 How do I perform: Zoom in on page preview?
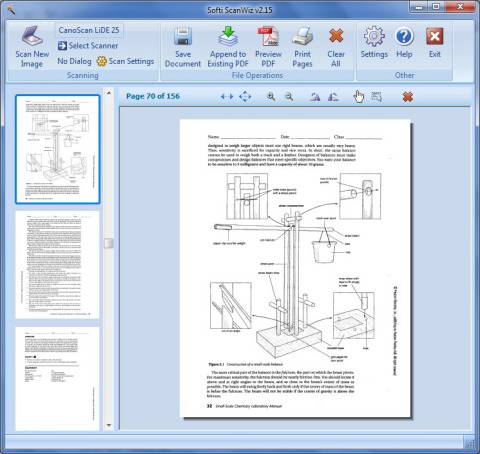[x=271, y=97]
